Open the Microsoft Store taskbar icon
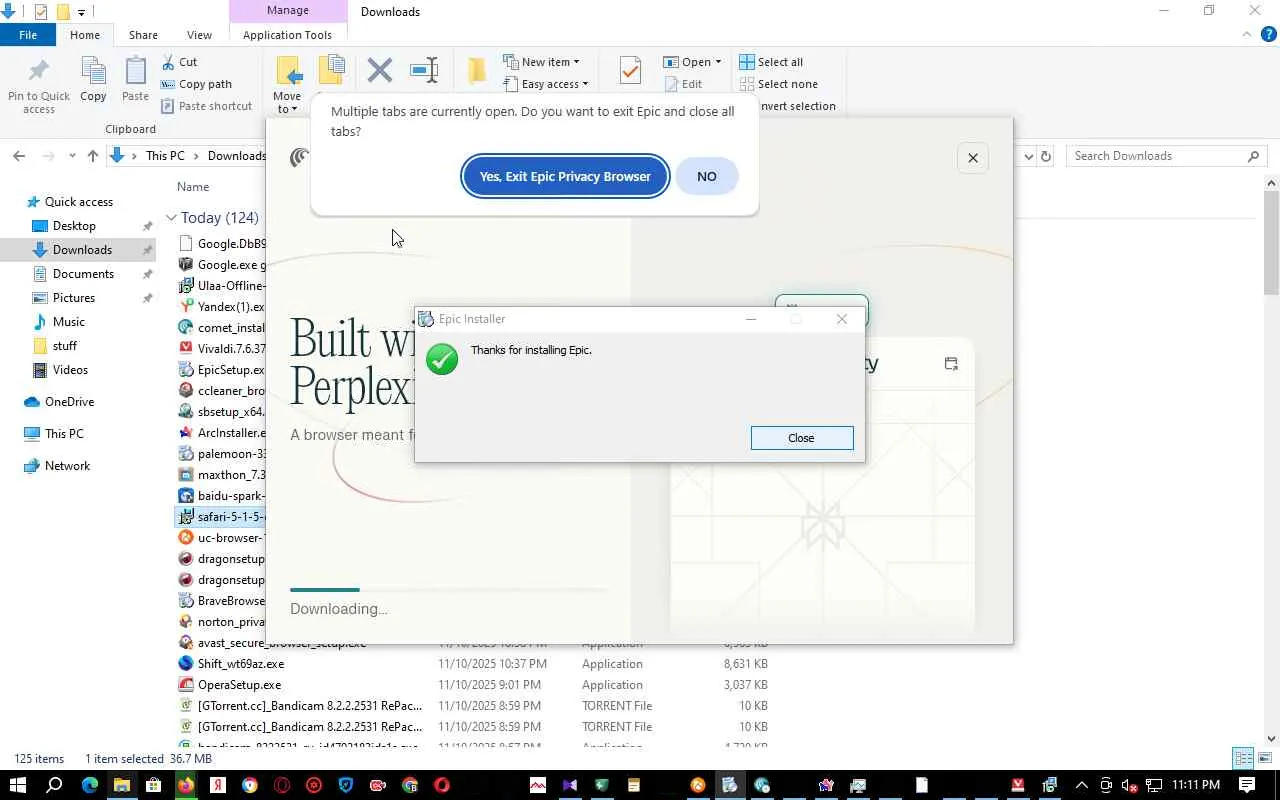The image size is (1280, 800). [154, 785]
